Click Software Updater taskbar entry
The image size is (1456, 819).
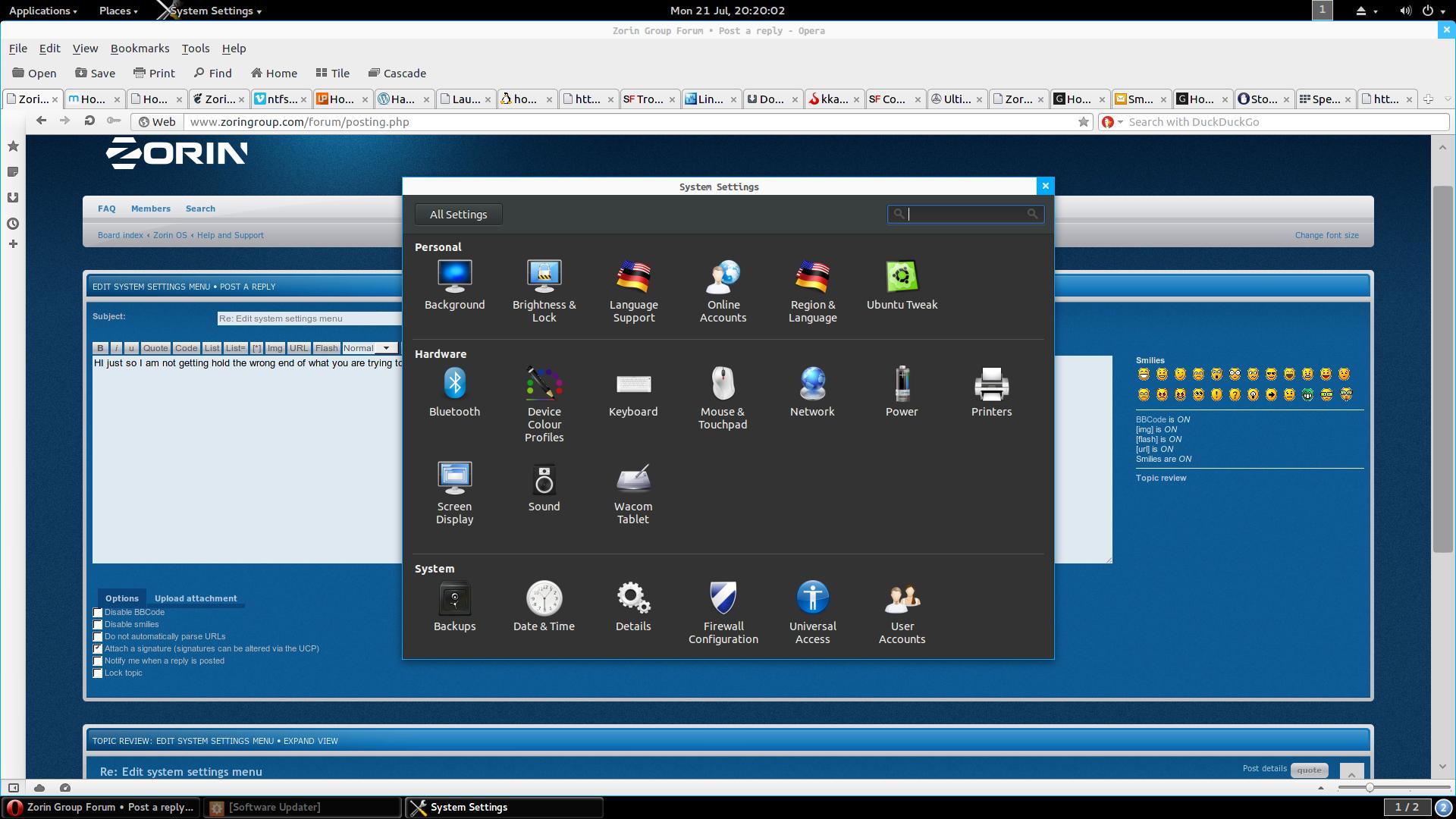pyautogui.click(x=303, y=808)
